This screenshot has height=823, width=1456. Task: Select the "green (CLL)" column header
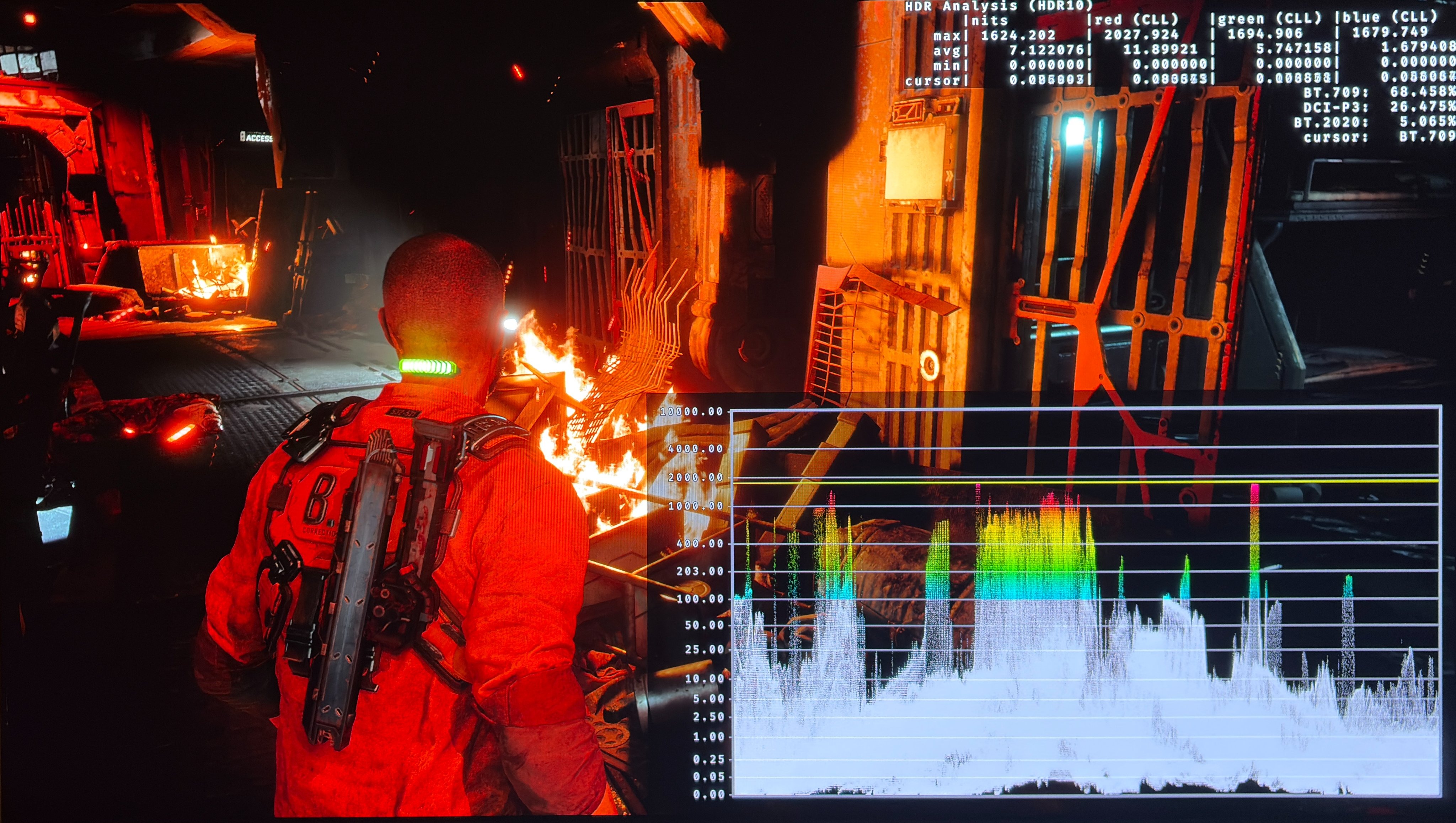pyautogui.click(x=1269, y=18)
